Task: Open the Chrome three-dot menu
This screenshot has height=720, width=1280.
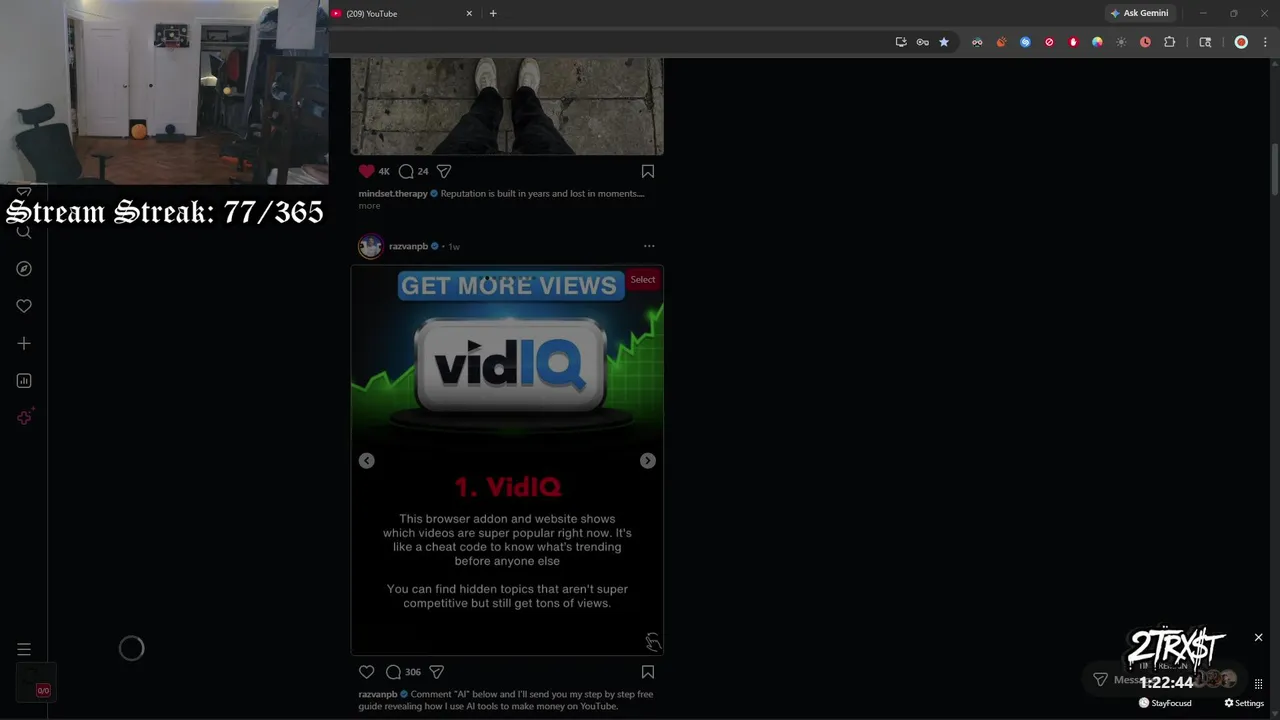Action: [1265, 42]
